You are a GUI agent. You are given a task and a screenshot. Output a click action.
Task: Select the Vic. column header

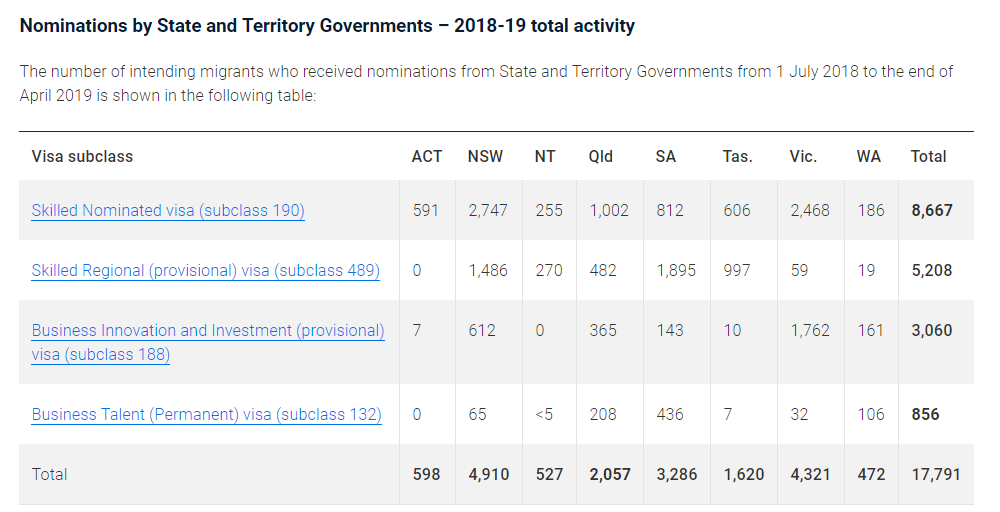803,157
